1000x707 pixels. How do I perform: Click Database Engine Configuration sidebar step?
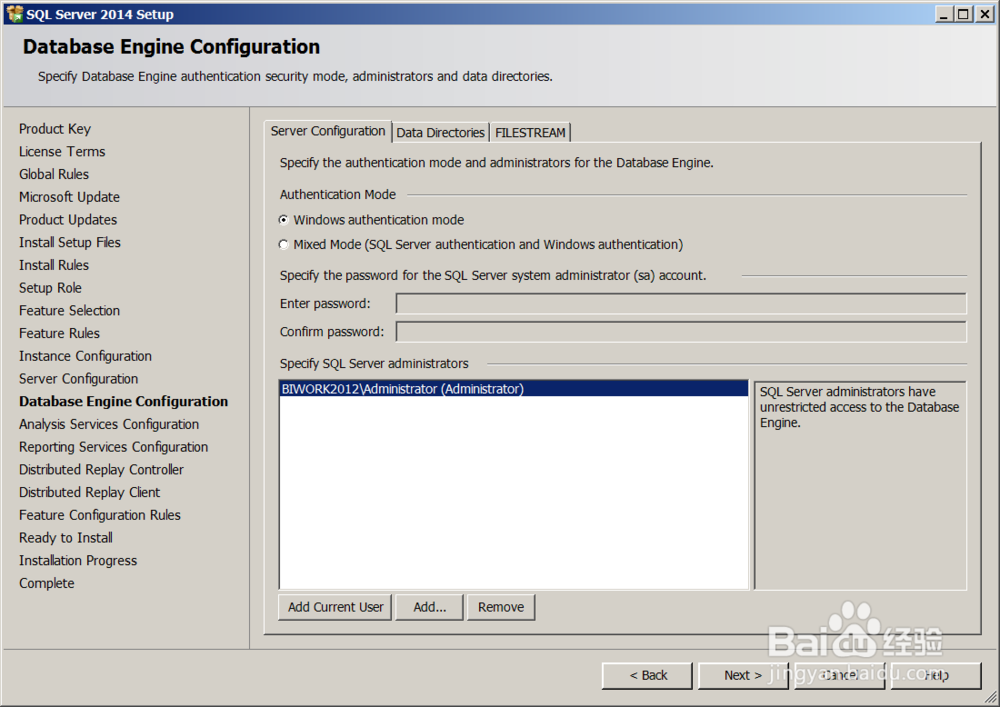pyautogui.click(x=123, y=402)
